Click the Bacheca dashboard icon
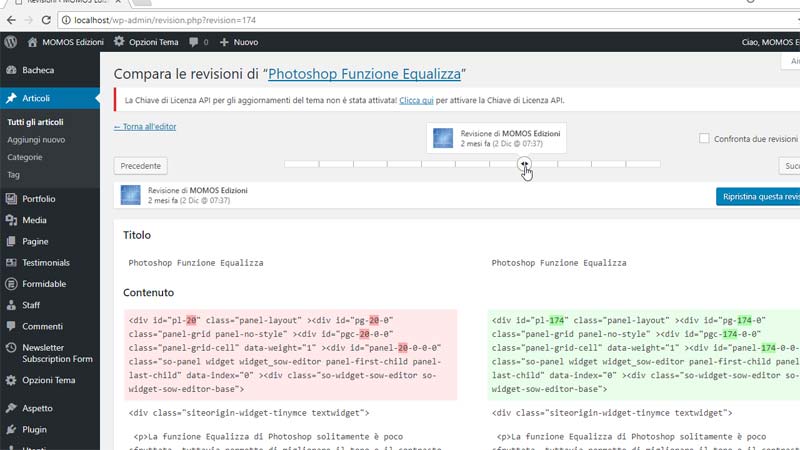Image resolution: width=800 pixels, height=450 pixels. 11,70
